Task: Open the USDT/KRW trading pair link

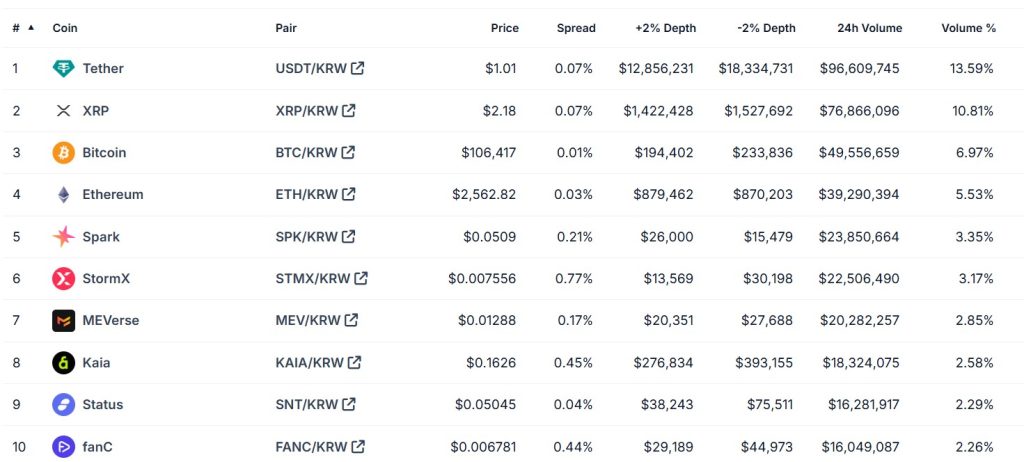Action: [x=311, y=69]
